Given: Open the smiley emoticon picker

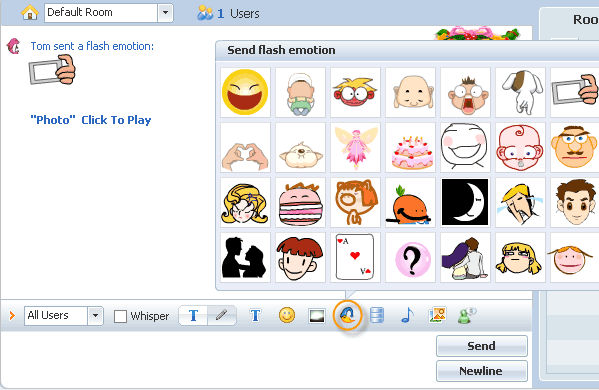Looking at the screenshot, I should [x=287, y=316].
